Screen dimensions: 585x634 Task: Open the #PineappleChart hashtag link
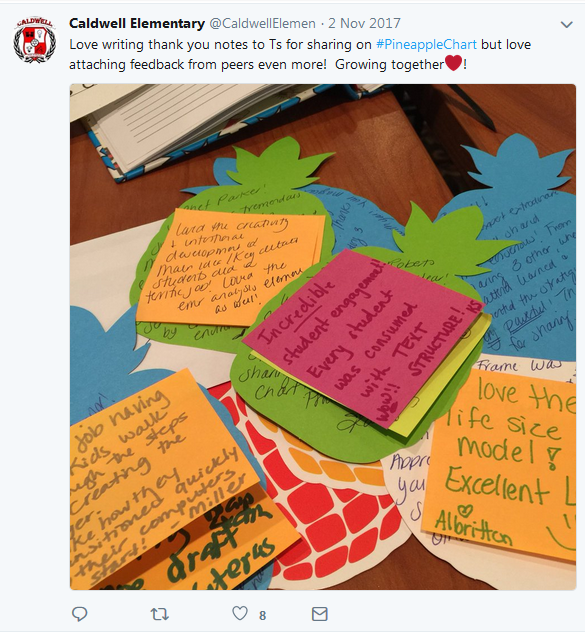pos(426,44)
